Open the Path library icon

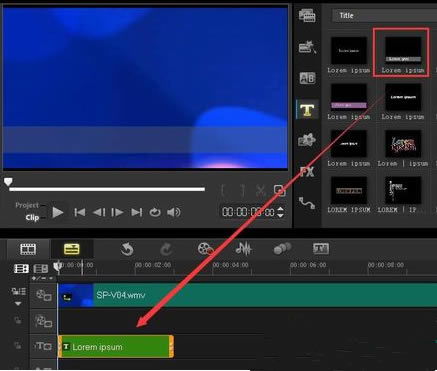tap(307, 203)
